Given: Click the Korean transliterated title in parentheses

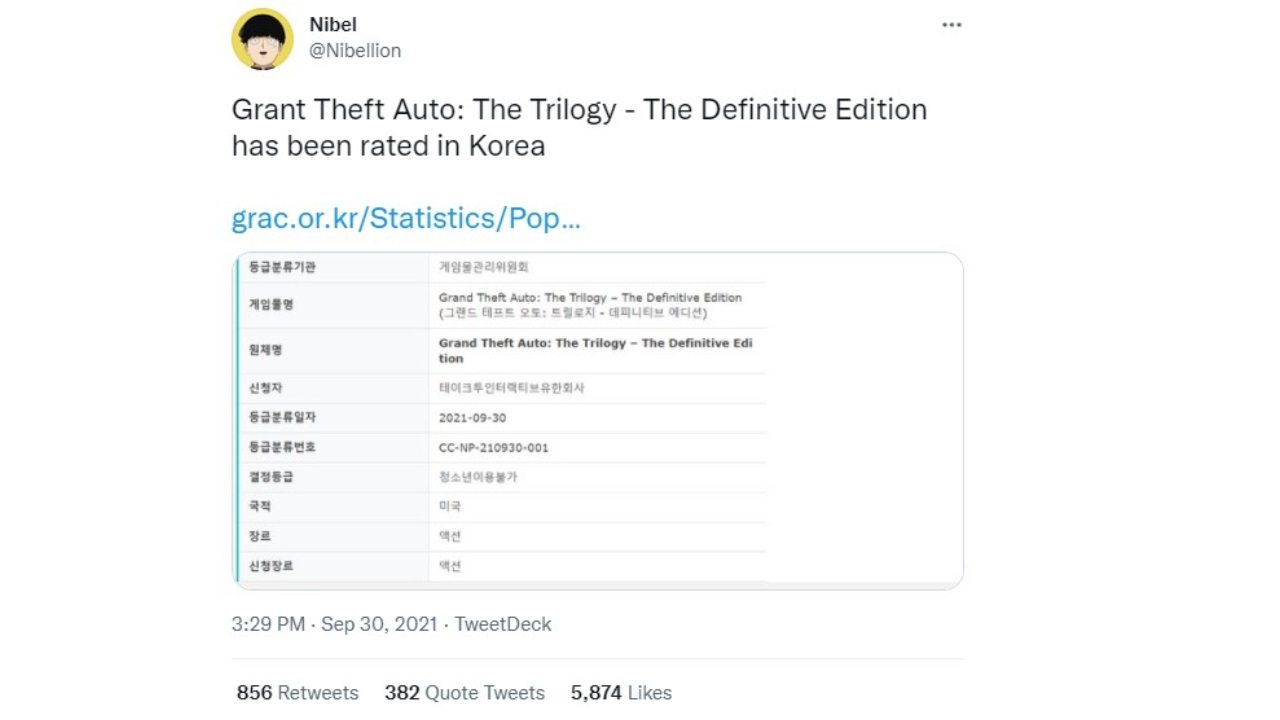Looking at the screenshot, I should click(x=572, y=313).
